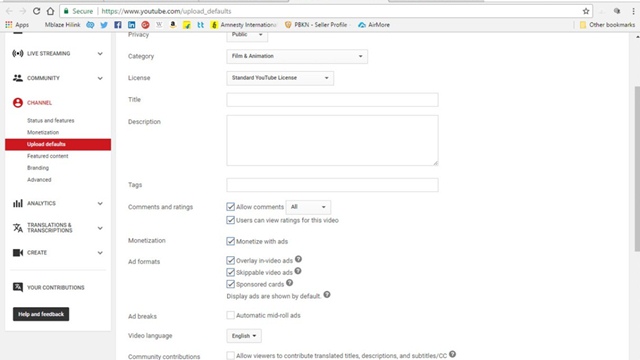Open Monetization settings in sidebar

43,132
